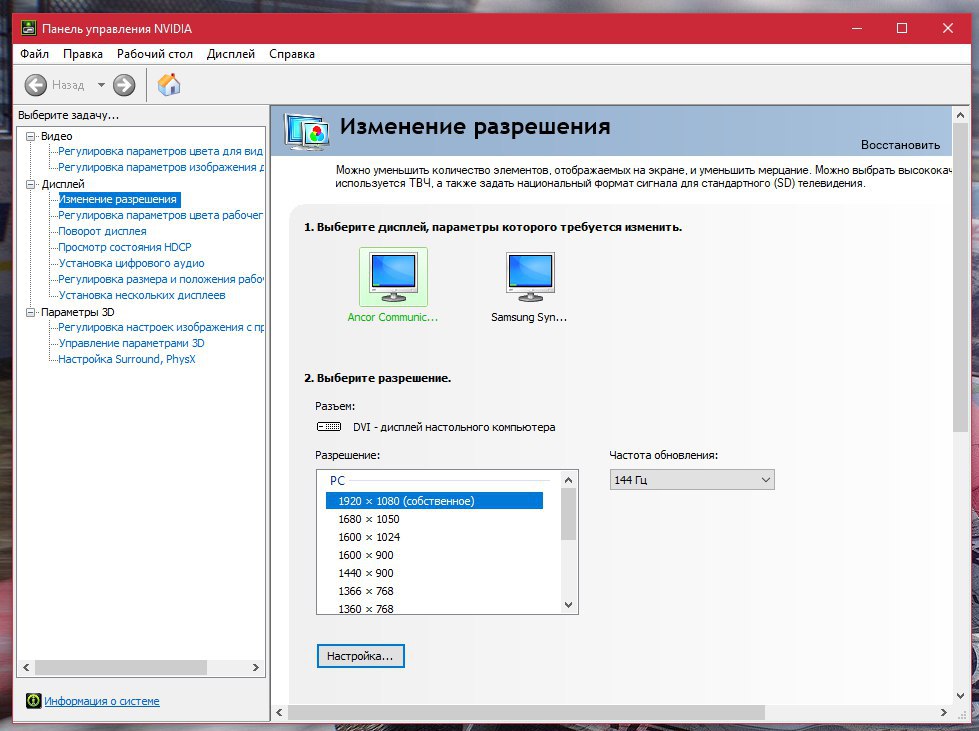Open the Дисплей menu
The image size is (979, 731).
[231, 54]
